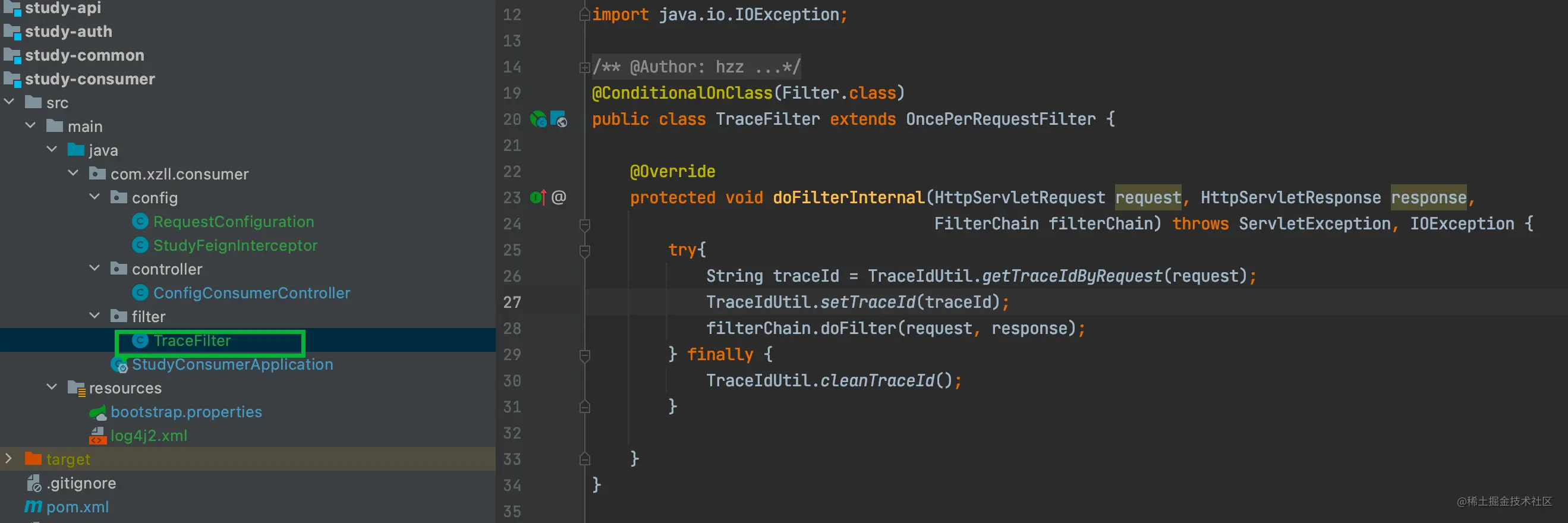Open RequestConfiguration in the project tree
This screenshot has width=1568, height=523.
click(x=234, y=222)
